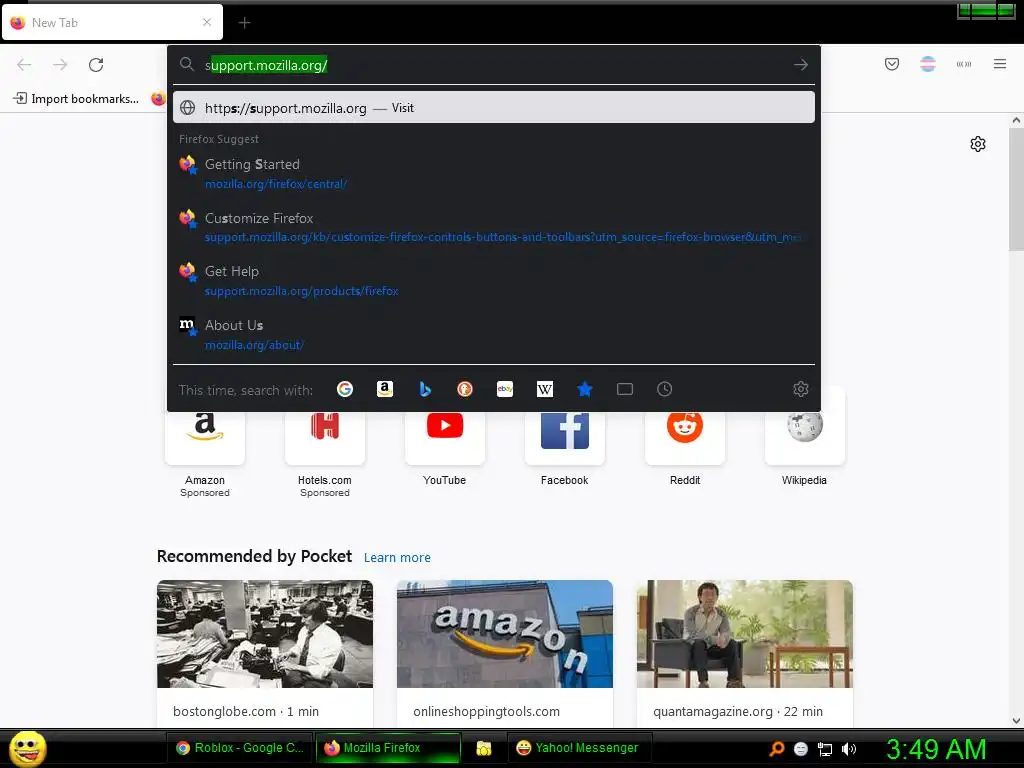This screenshot has width=1024, height=768.
Task: Open the folder icon in the taskbar
Action: tap(483, 748)
